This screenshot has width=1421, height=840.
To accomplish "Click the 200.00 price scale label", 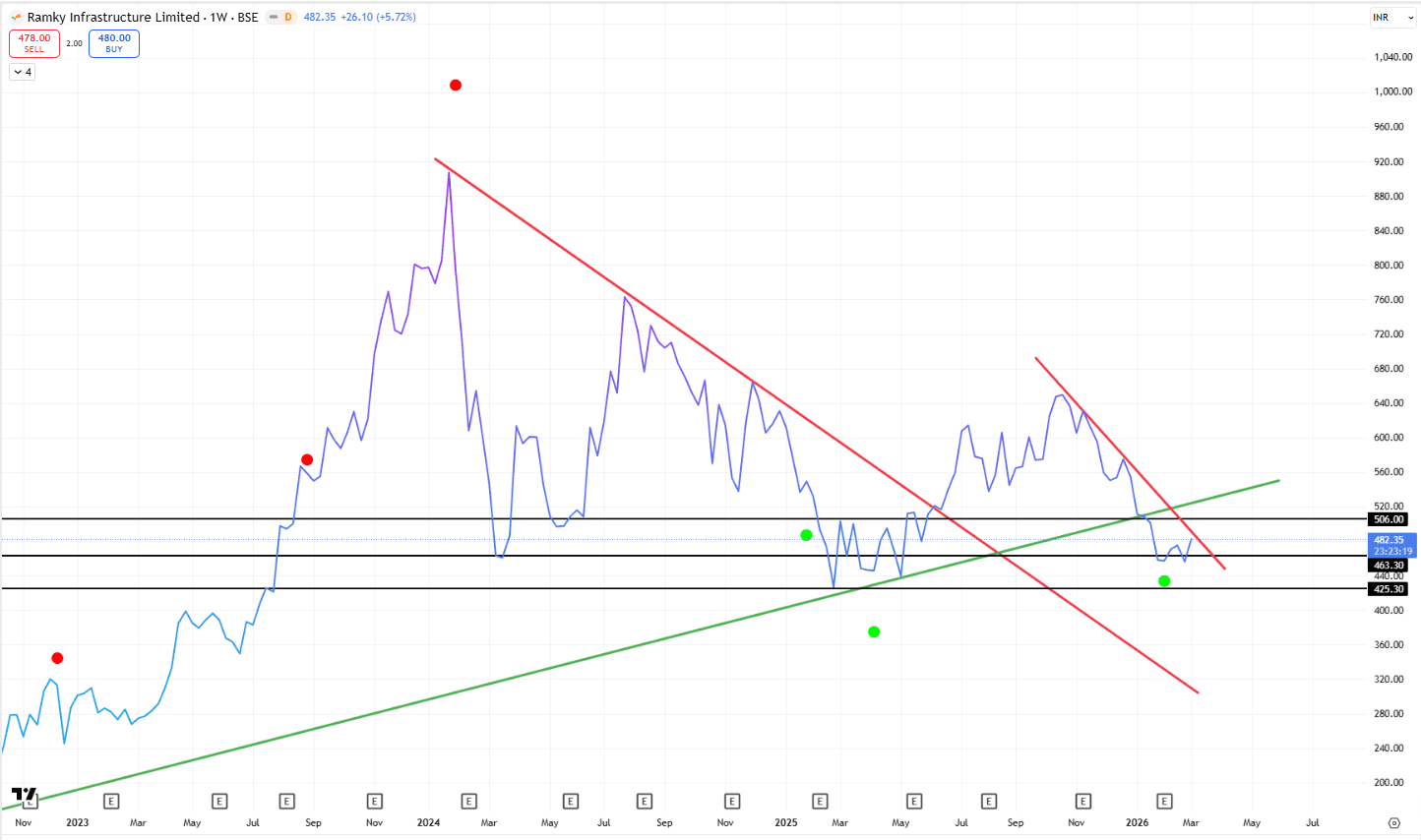I will click(x=1390, y=783).
